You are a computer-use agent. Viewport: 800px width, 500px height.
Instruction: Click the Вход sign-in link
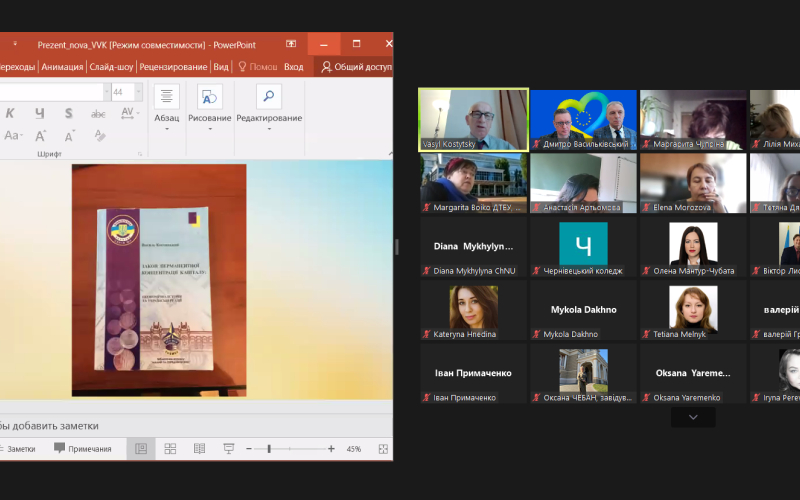[293, 67]
